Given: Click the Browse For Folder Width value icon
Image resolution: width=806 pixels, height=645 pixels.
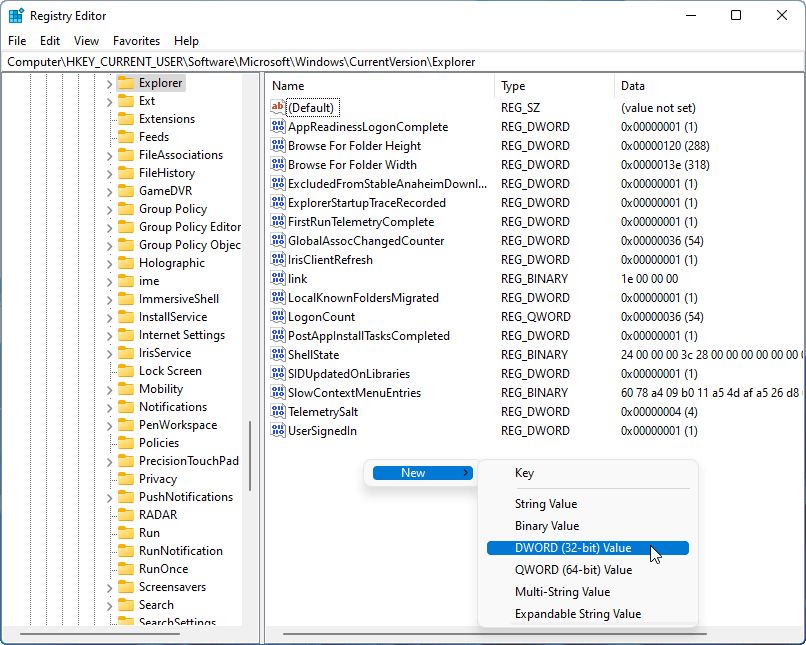Looking at the screenshot, I should [x=278, y=164].
